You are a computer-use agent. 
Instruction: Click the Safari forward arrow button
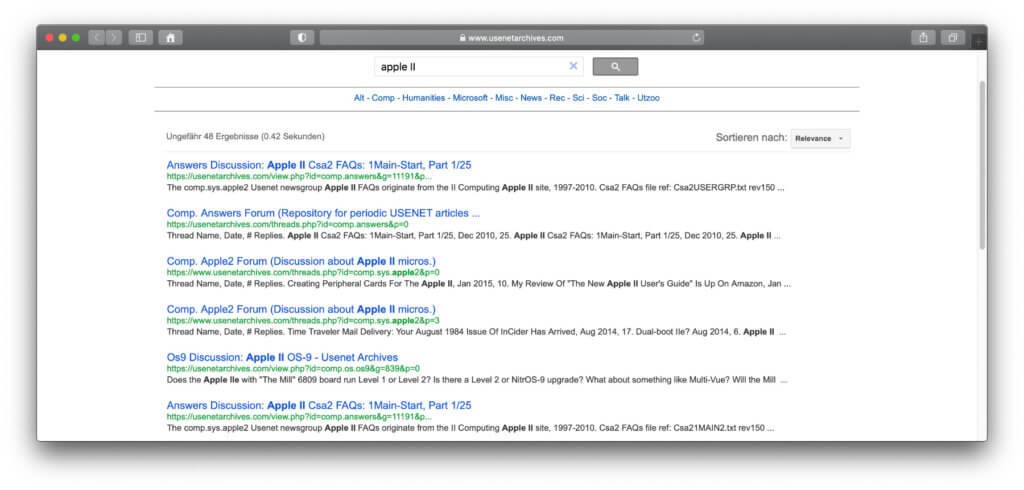[114, 38]
